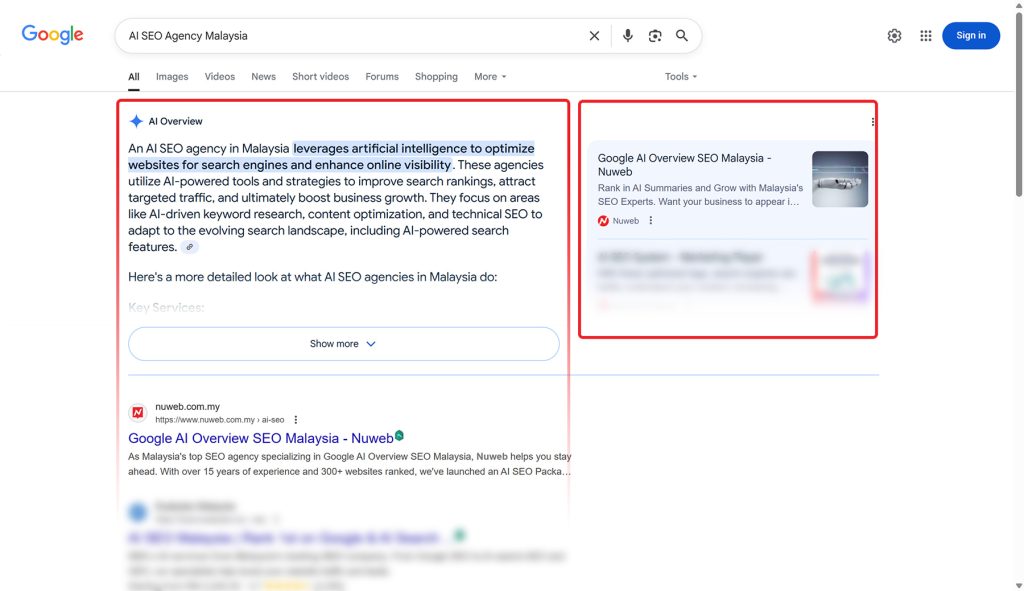Screen dimensions: 1024x591
Task: Open AI Overview sources panel options menu
Action: tap(872, 121)
